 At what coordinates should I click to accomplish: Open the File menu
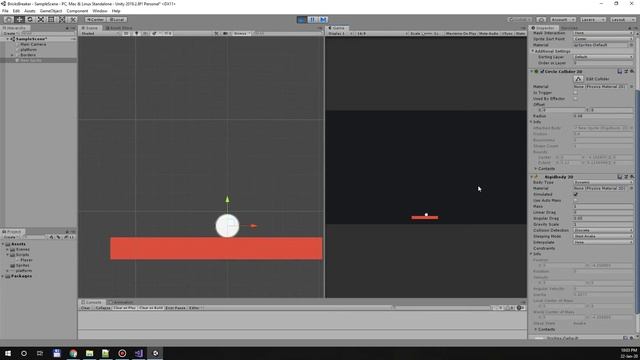click(x=5, y=11)
